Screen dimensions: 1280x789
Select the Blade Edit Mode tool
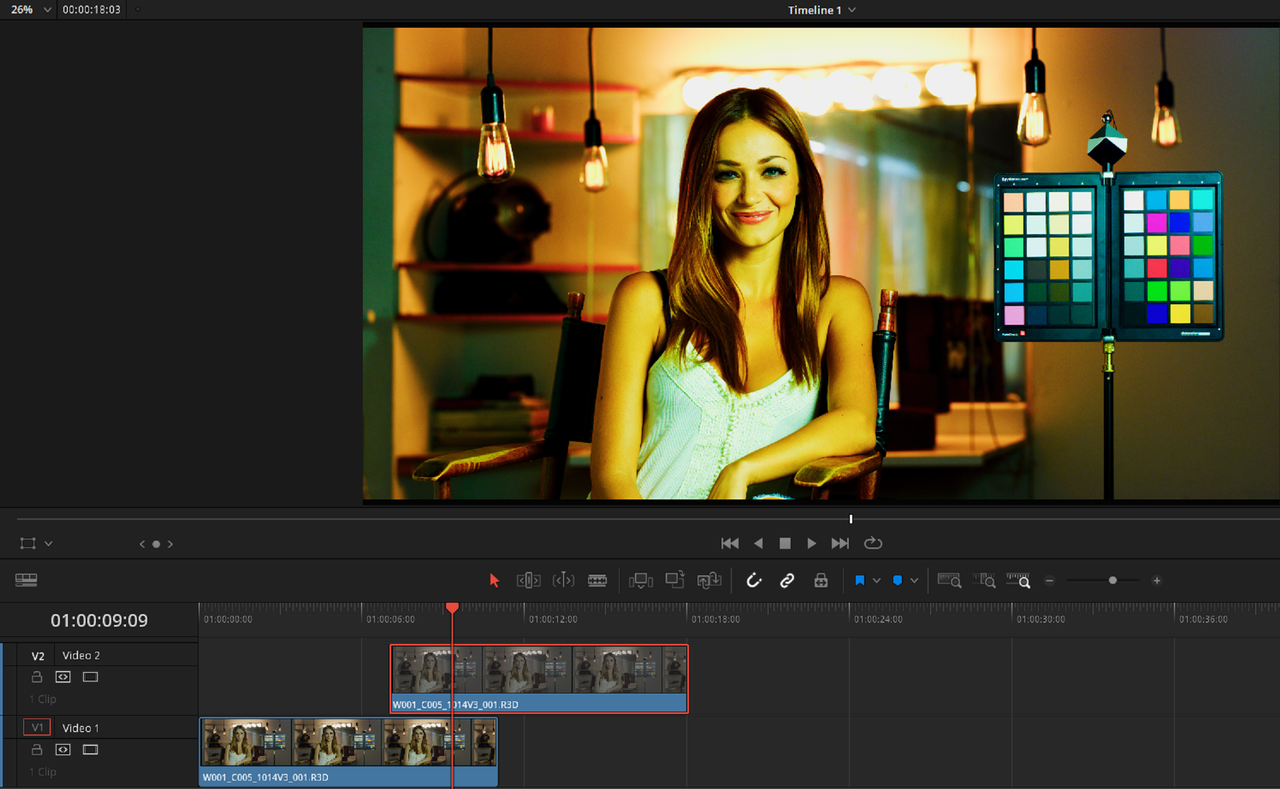(598, 580)
